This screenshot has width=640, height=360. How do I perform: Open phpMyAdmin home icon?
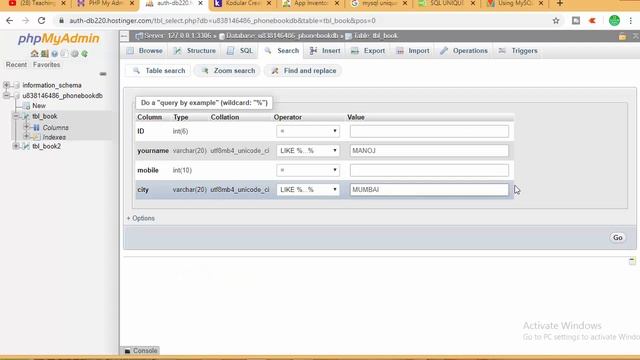point(34,53)
